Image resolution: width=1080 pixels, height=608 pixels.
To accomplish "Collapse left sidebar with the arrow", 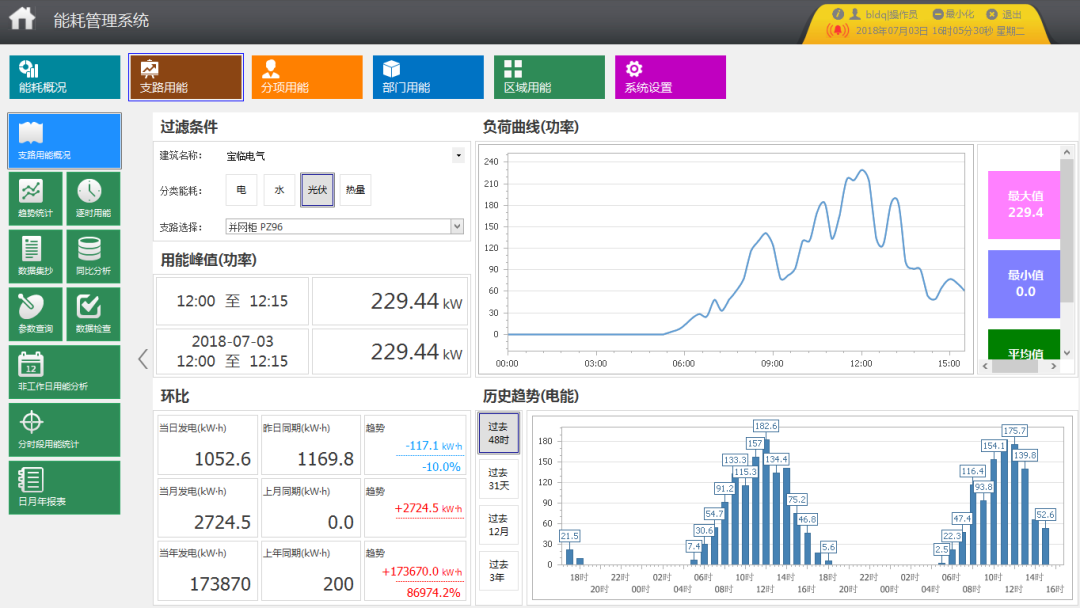I will (x=143, y=359).
